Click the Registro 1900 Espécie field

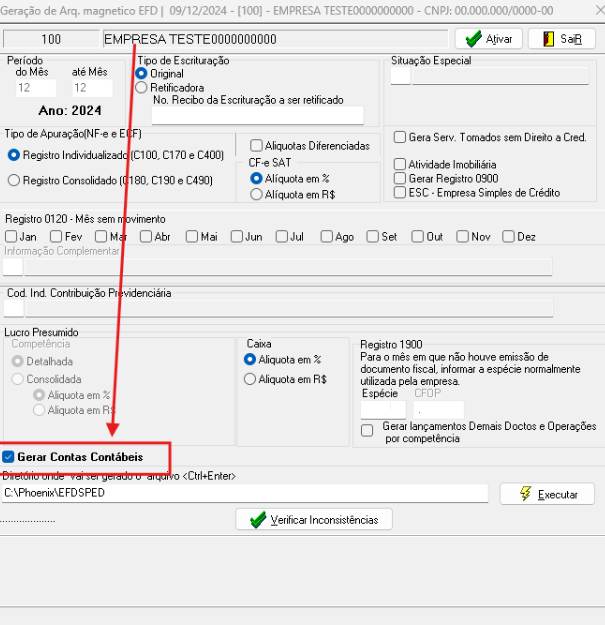click(383, 410)
